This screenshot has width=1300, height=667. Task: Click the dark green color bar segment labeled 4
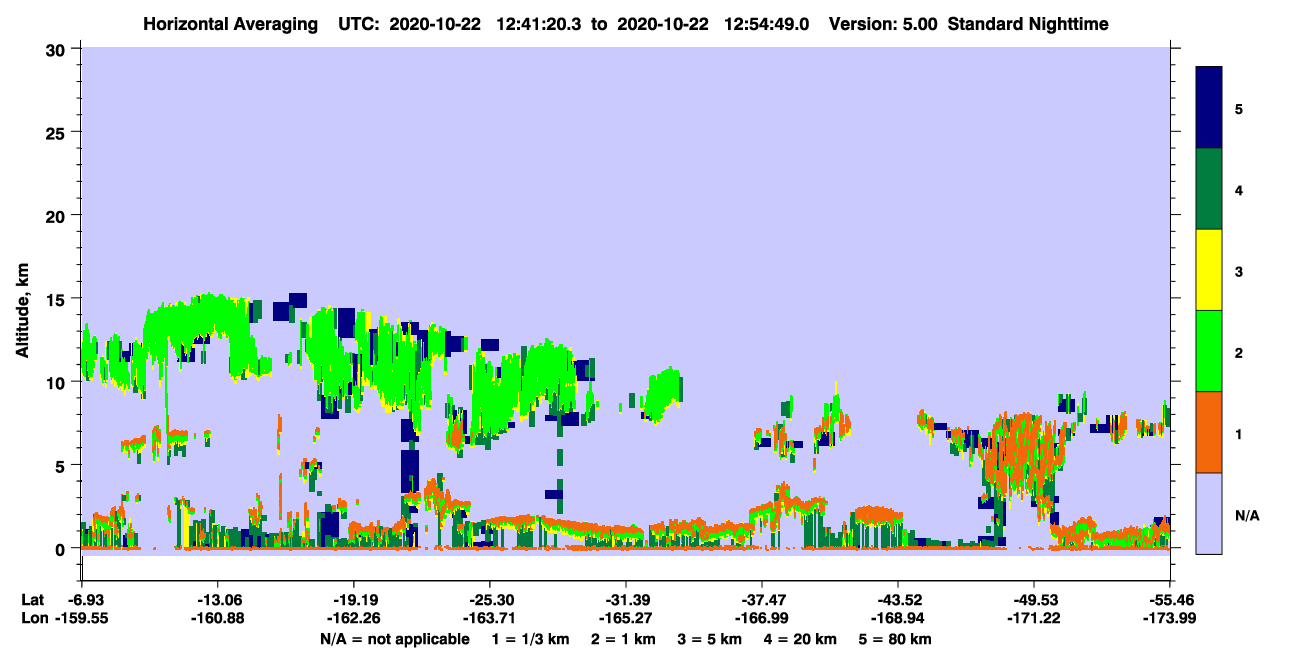1209,189
